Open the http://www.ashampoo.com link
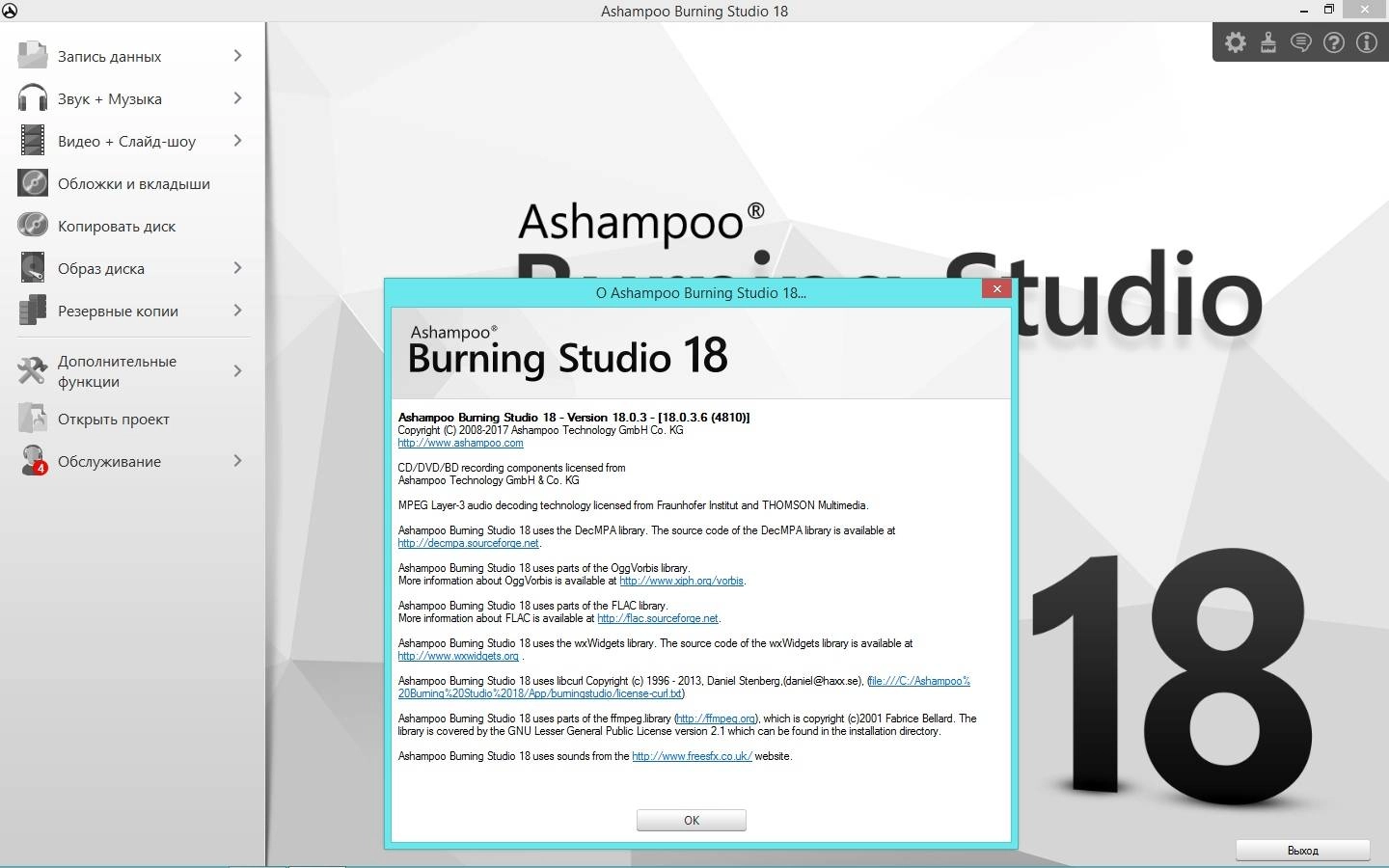This screenshot has width=1389, height=868. tap(460, 443)
